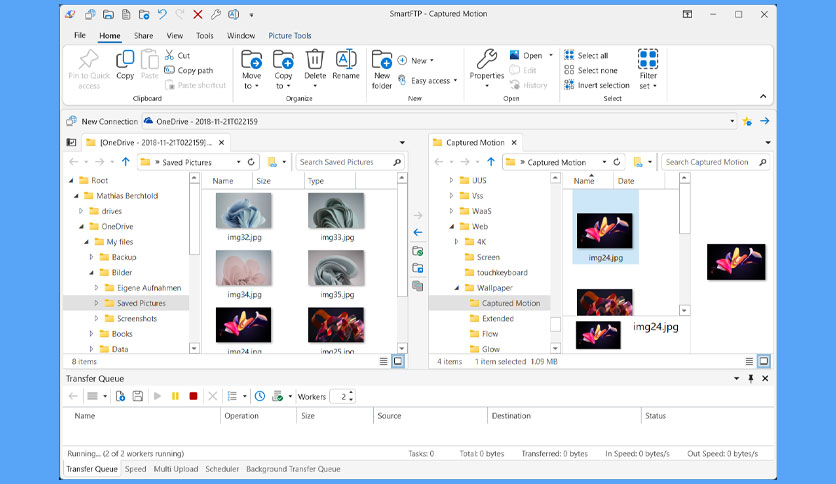The width and height of the screenshot is (836, 484).
Task: Refresh the Captured Motion pane
Action: pyautogui.click(x=617, y=162)
